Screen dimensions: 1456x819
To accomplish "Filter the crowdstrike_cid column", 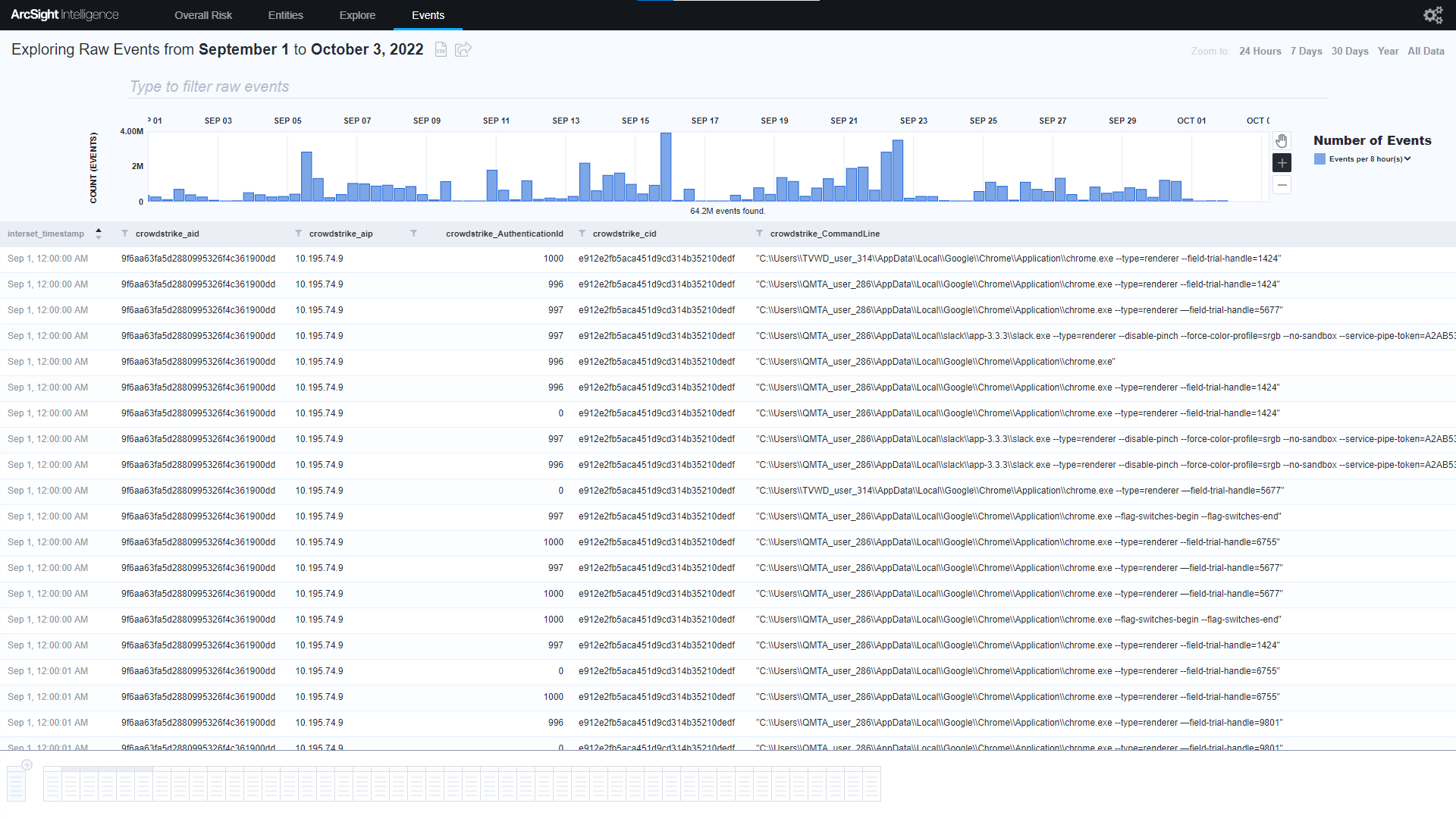I will tap(582, 234).
